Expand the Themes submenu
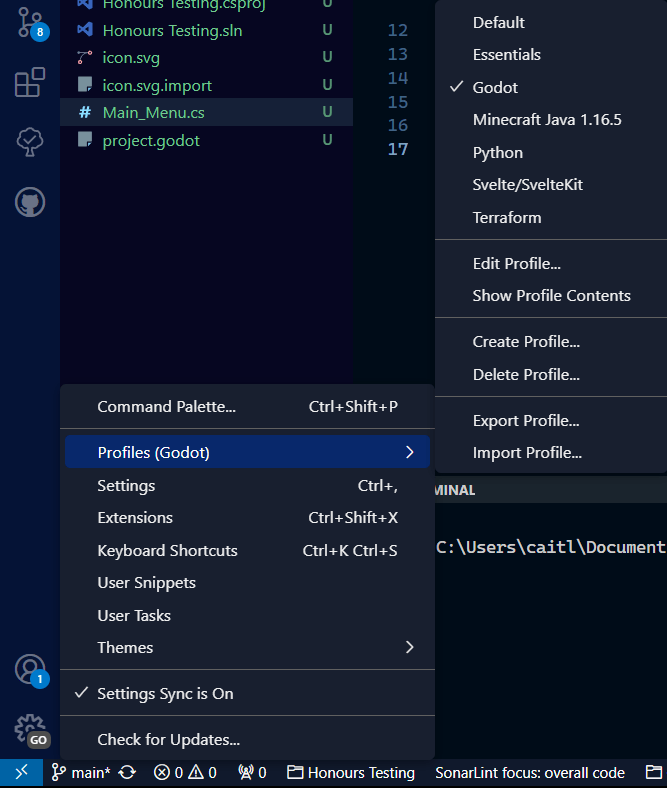 247,647
